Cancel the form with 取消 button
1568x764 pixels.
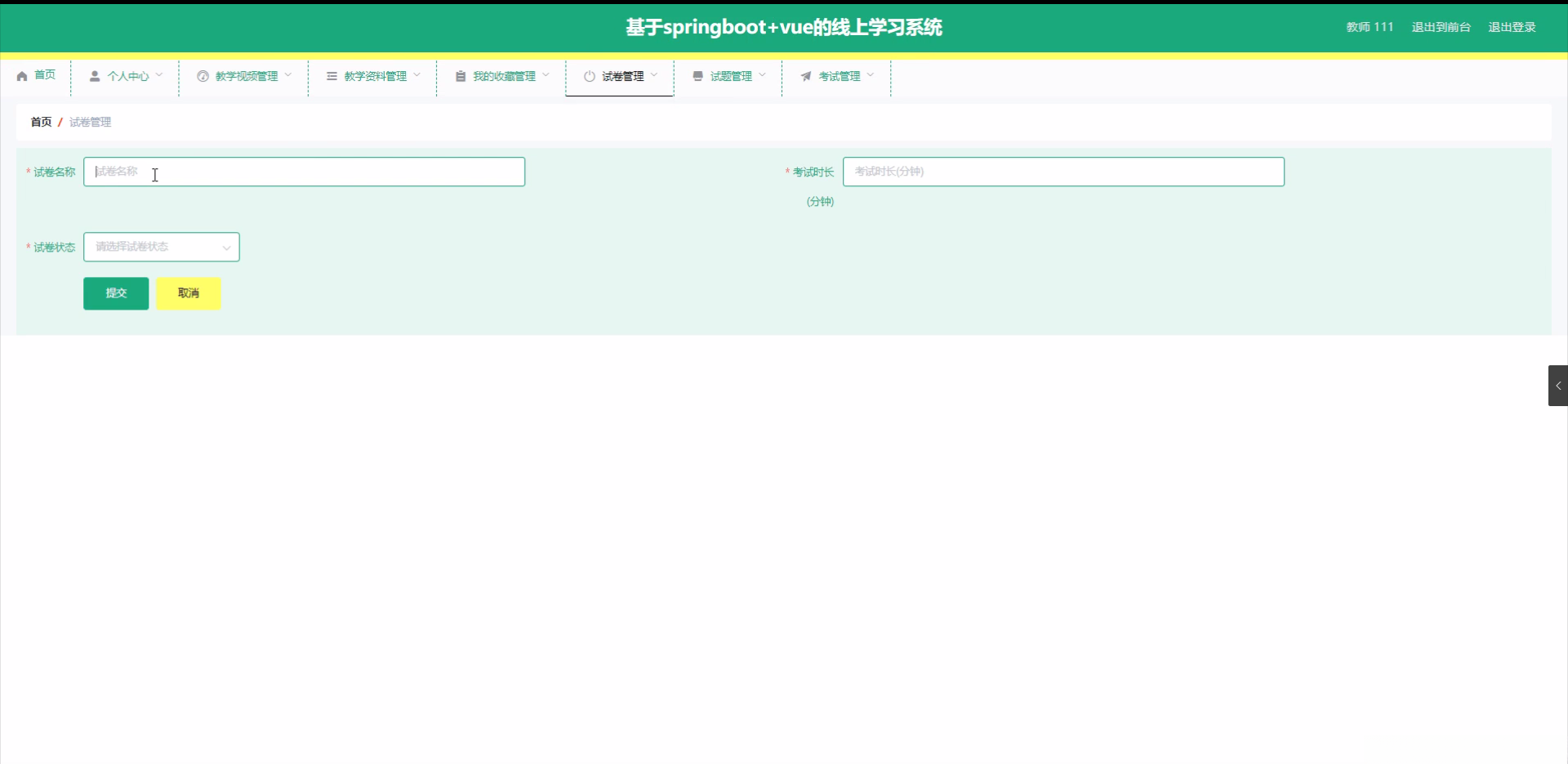[189, 293]
